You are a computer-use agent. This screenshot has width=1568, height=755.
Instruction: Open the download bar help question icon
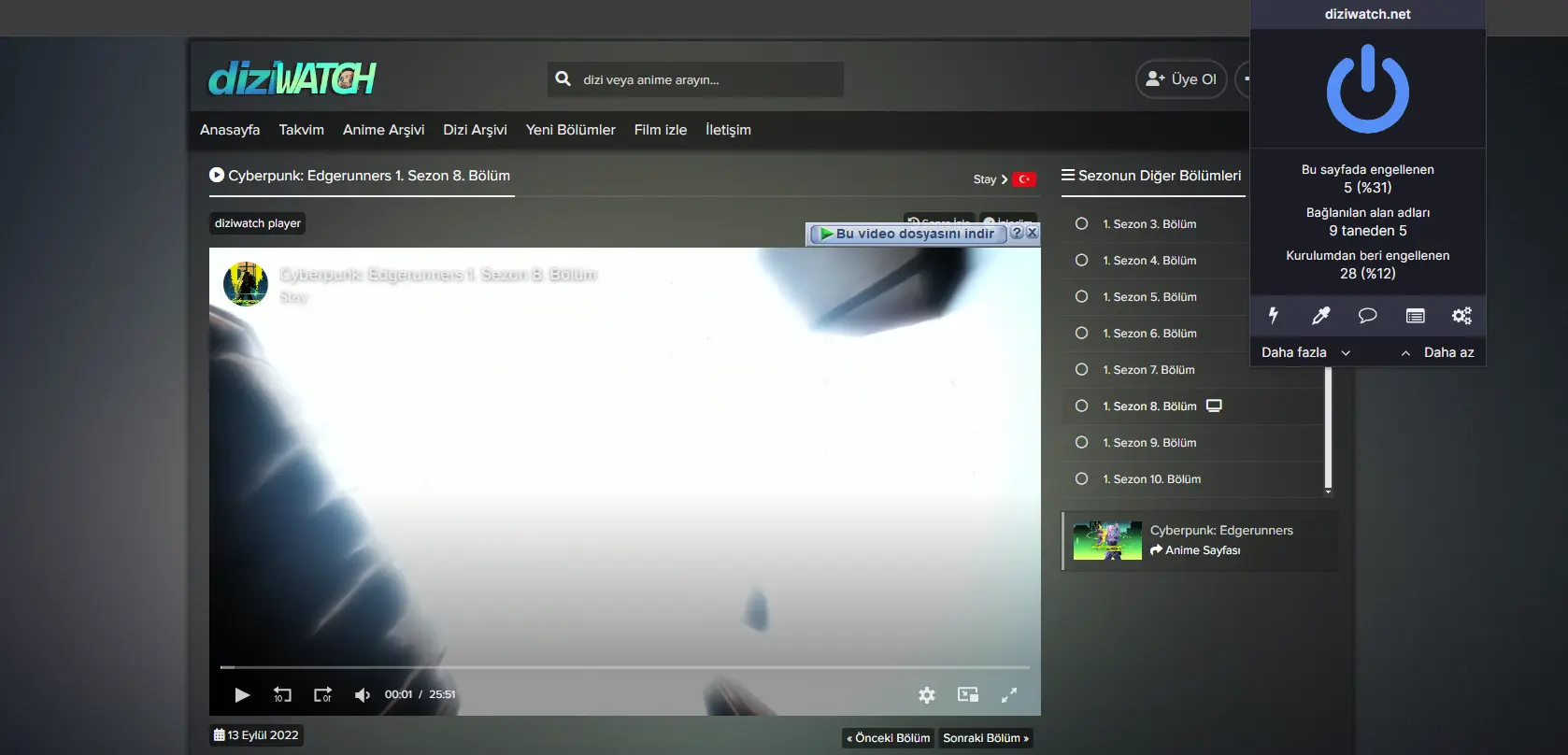(1017, 233)
